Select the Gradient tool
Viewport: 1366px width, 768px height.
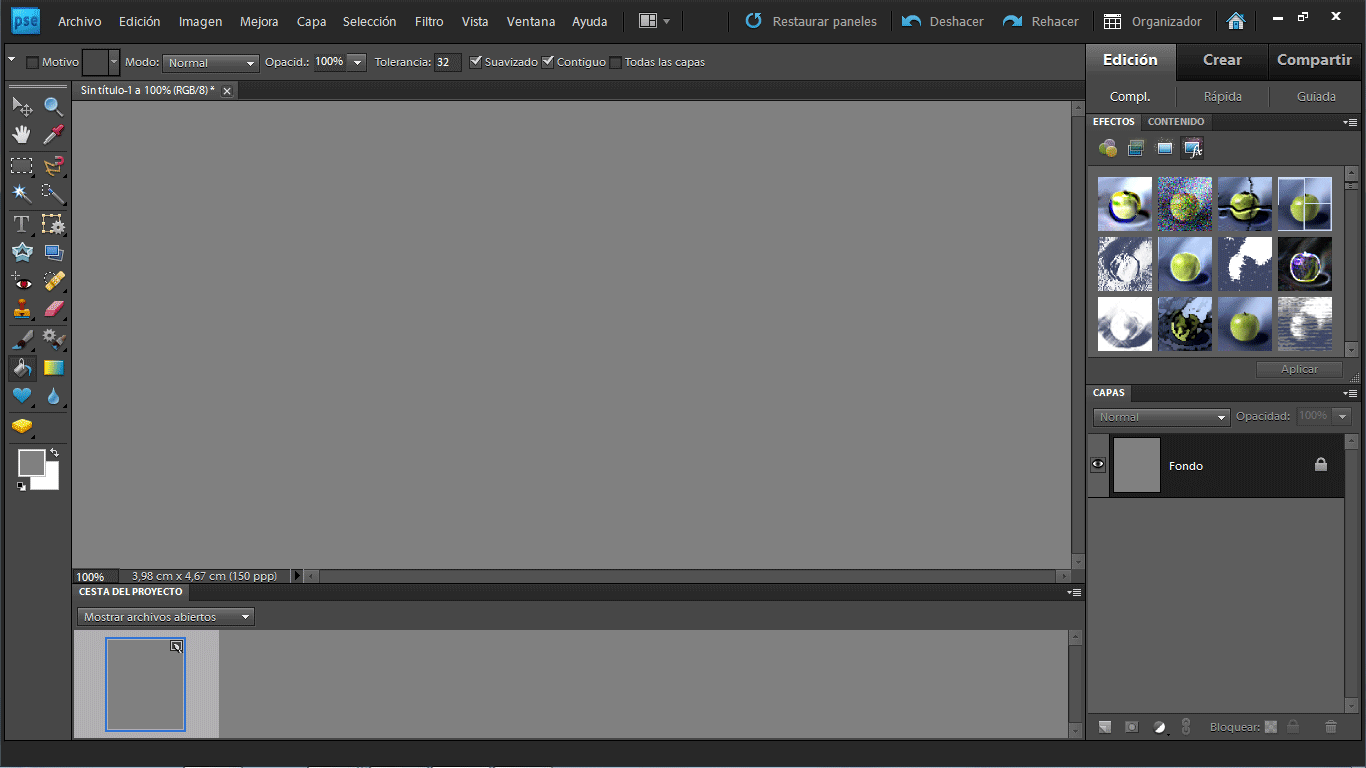(x=54, y=368)
